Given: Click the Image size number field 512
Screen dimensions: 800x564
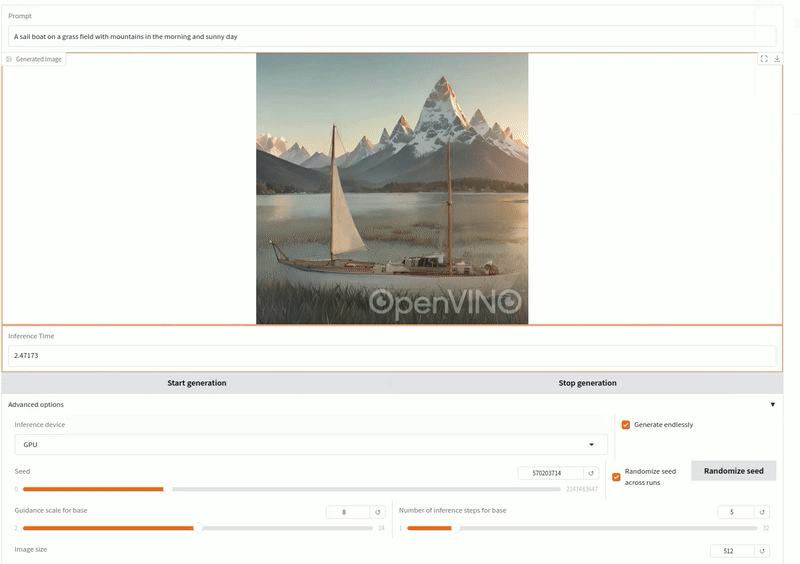Looking at the screenshot, I should 732,551.
